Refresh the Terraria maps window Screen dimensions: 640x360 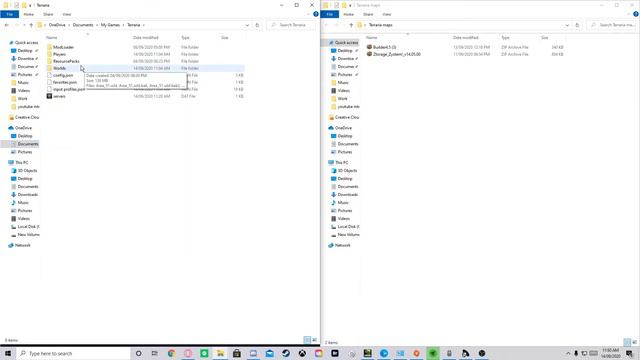click(577, 25)
